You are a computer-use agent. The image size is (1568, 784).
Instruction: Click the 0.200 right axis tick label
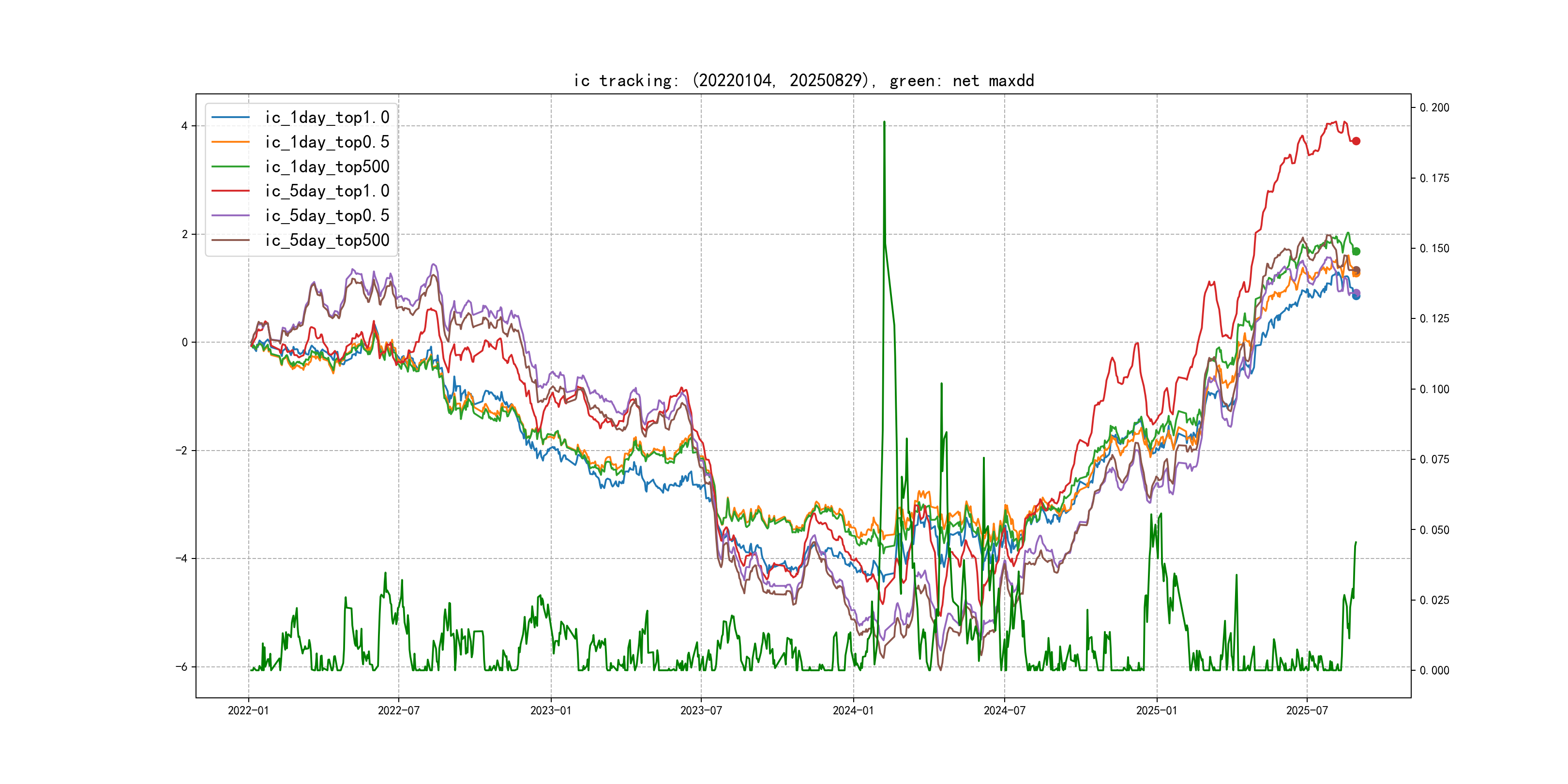[1434, 108]
